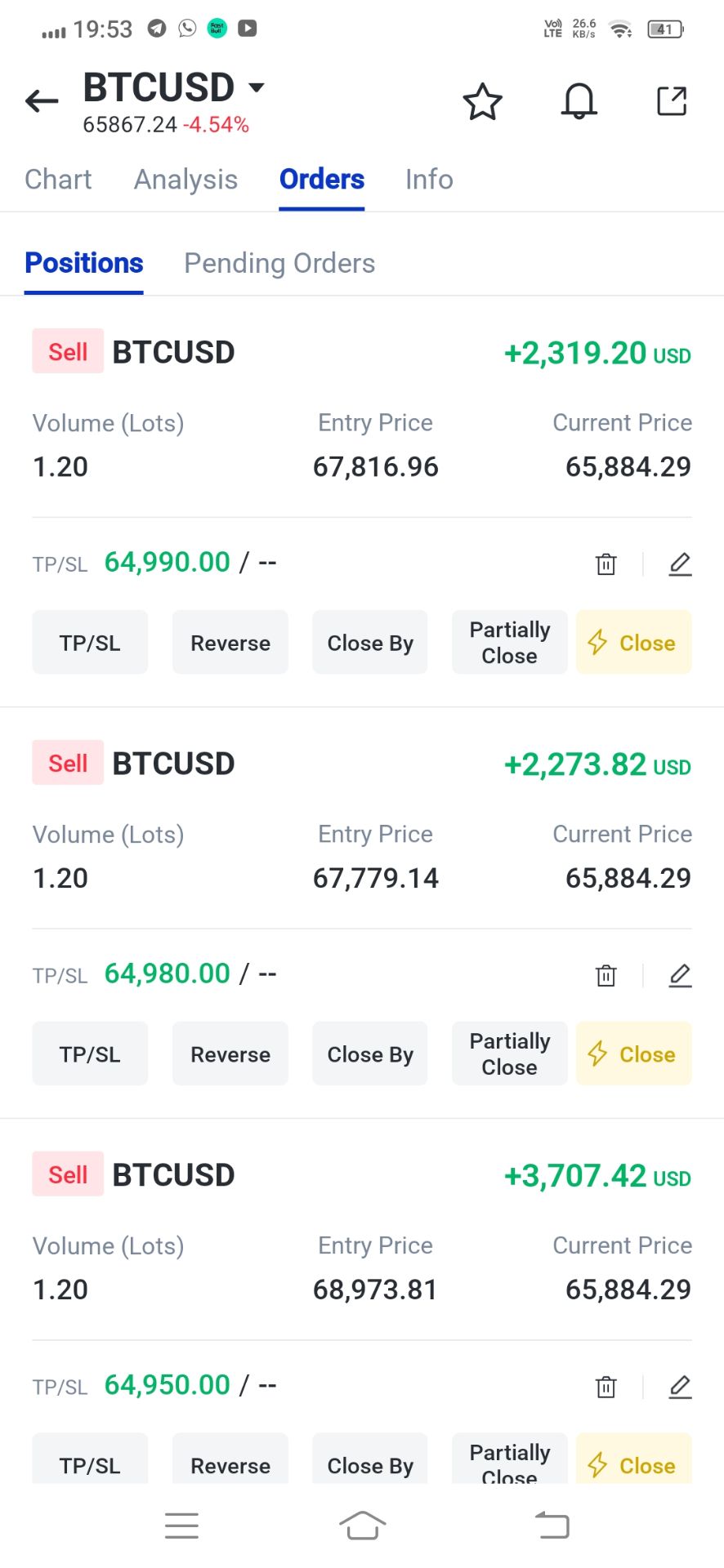Delete TP/SL 64,980.00 with trash icon
This screenshot has width=724, height=1568.
pos(606,975)
